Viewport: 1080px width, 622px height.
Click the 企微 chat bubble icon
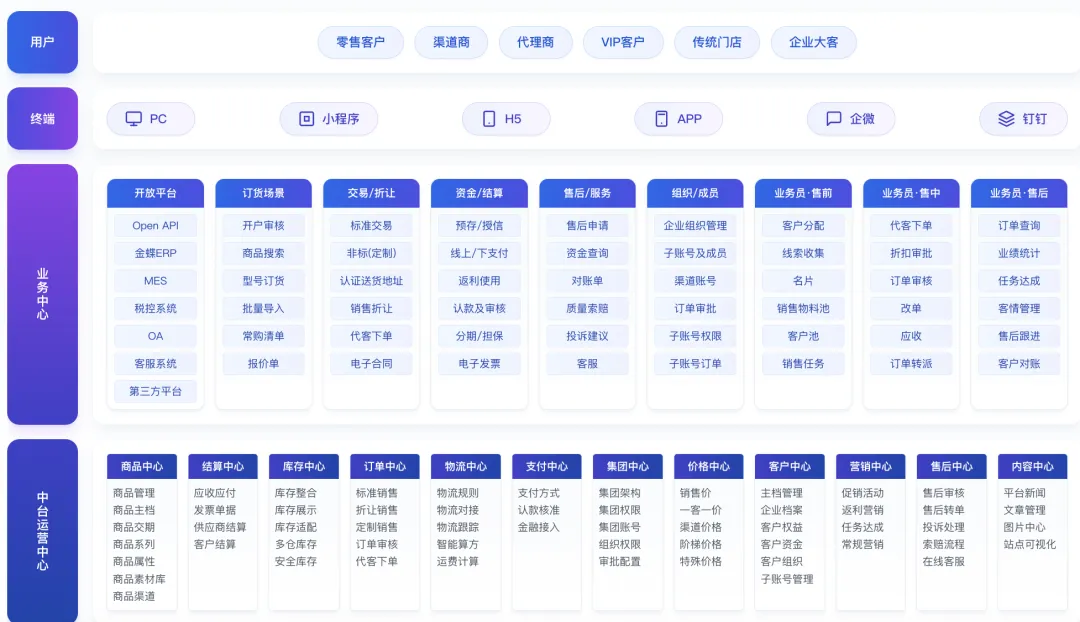point(833,118)
